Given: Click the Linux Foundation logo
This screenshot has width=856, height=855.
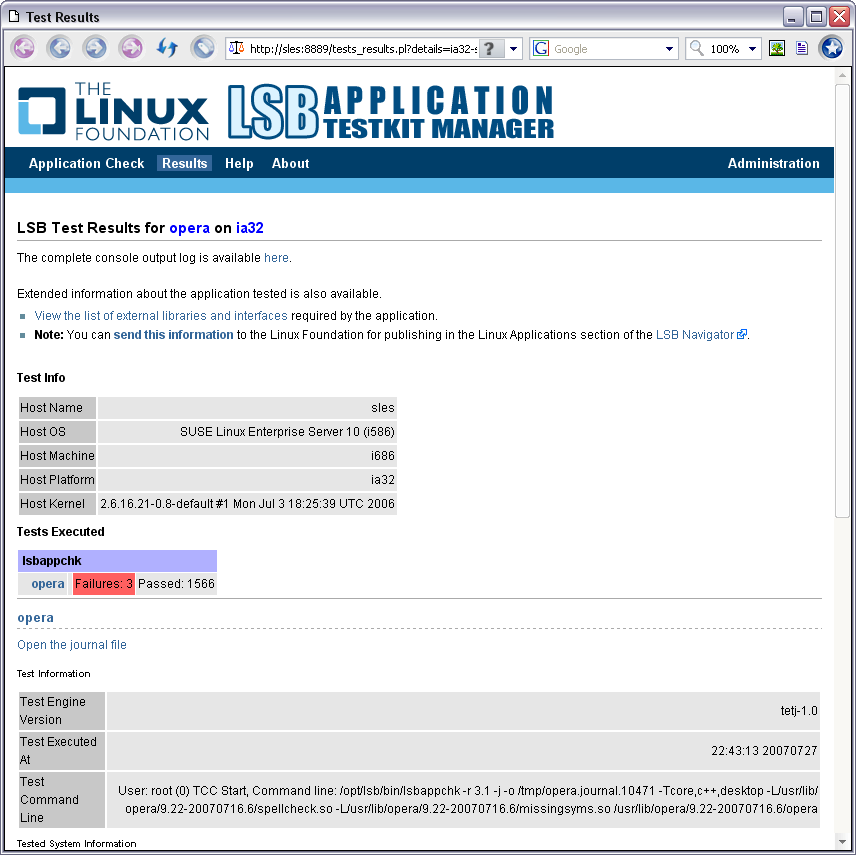Looking at the screenshot, I should (114, 111).
